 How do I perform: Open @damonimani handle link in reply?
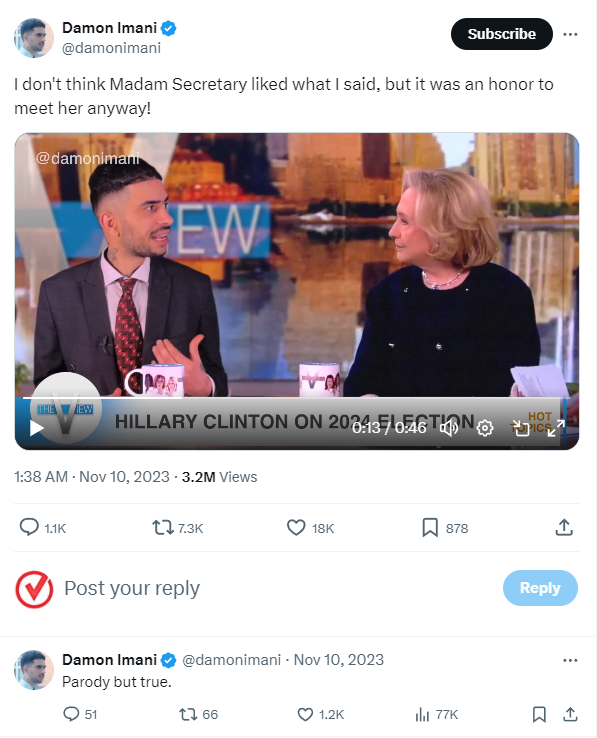[x=231, y=660]
